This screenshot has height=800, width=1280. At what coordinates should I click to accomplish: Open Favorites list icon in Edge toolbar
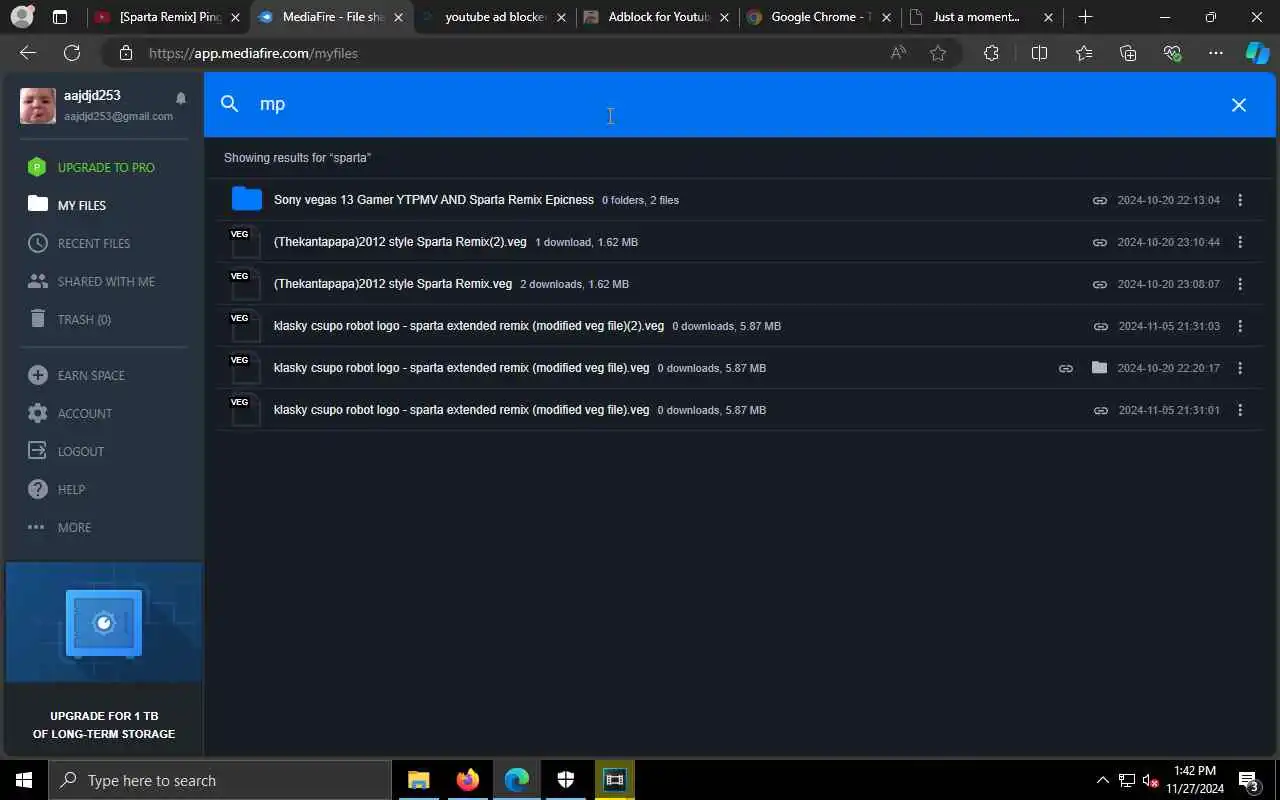tap(1084, 53)
